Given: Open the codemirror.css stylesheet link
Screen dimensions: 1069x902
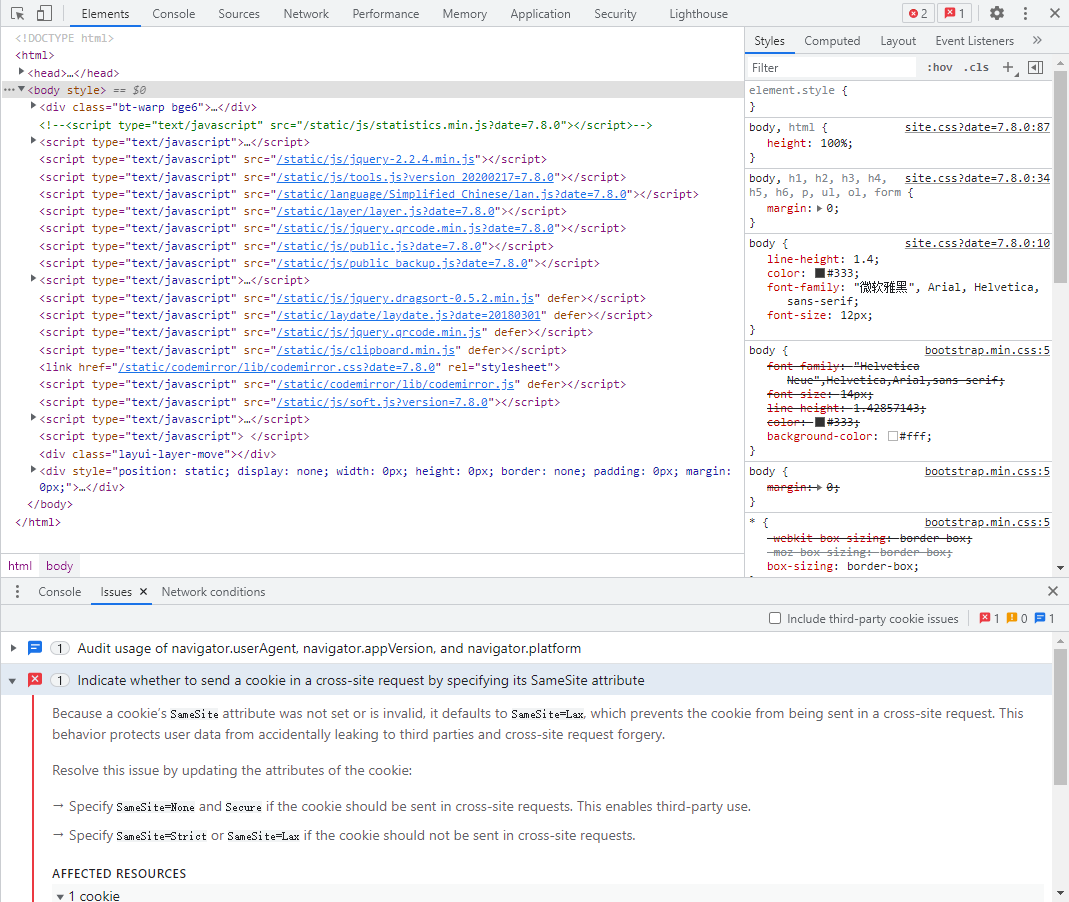Looking at the screenshot, I should 277,367.
